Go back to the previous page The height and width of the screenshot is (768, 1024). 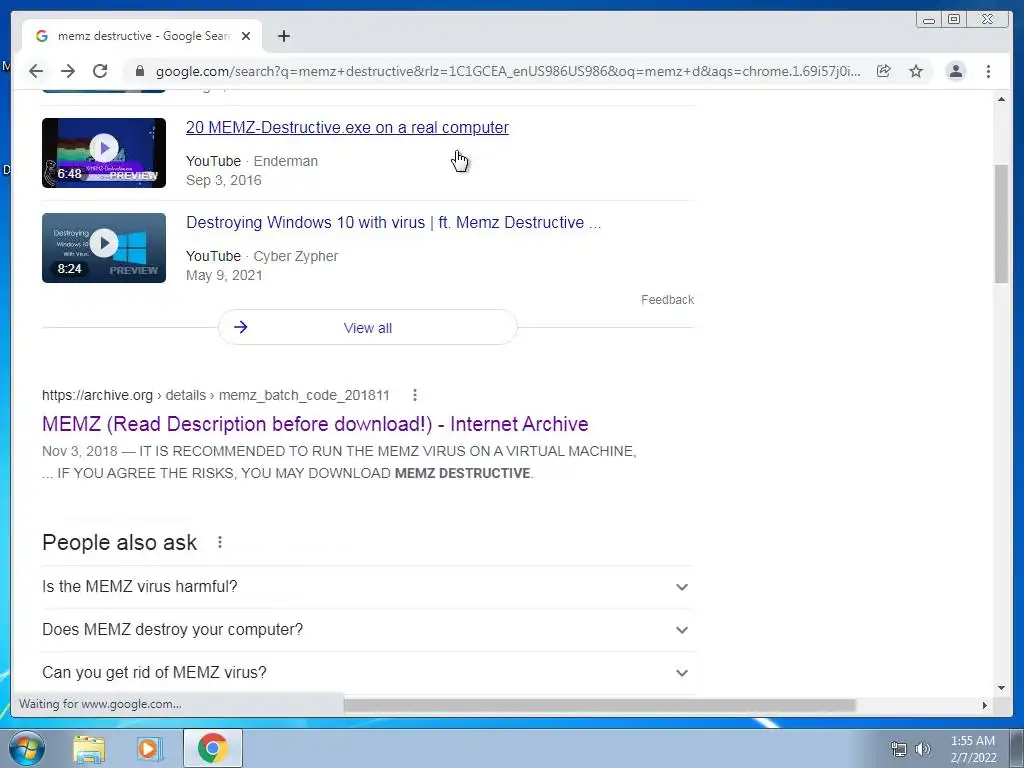pos(36,71)
